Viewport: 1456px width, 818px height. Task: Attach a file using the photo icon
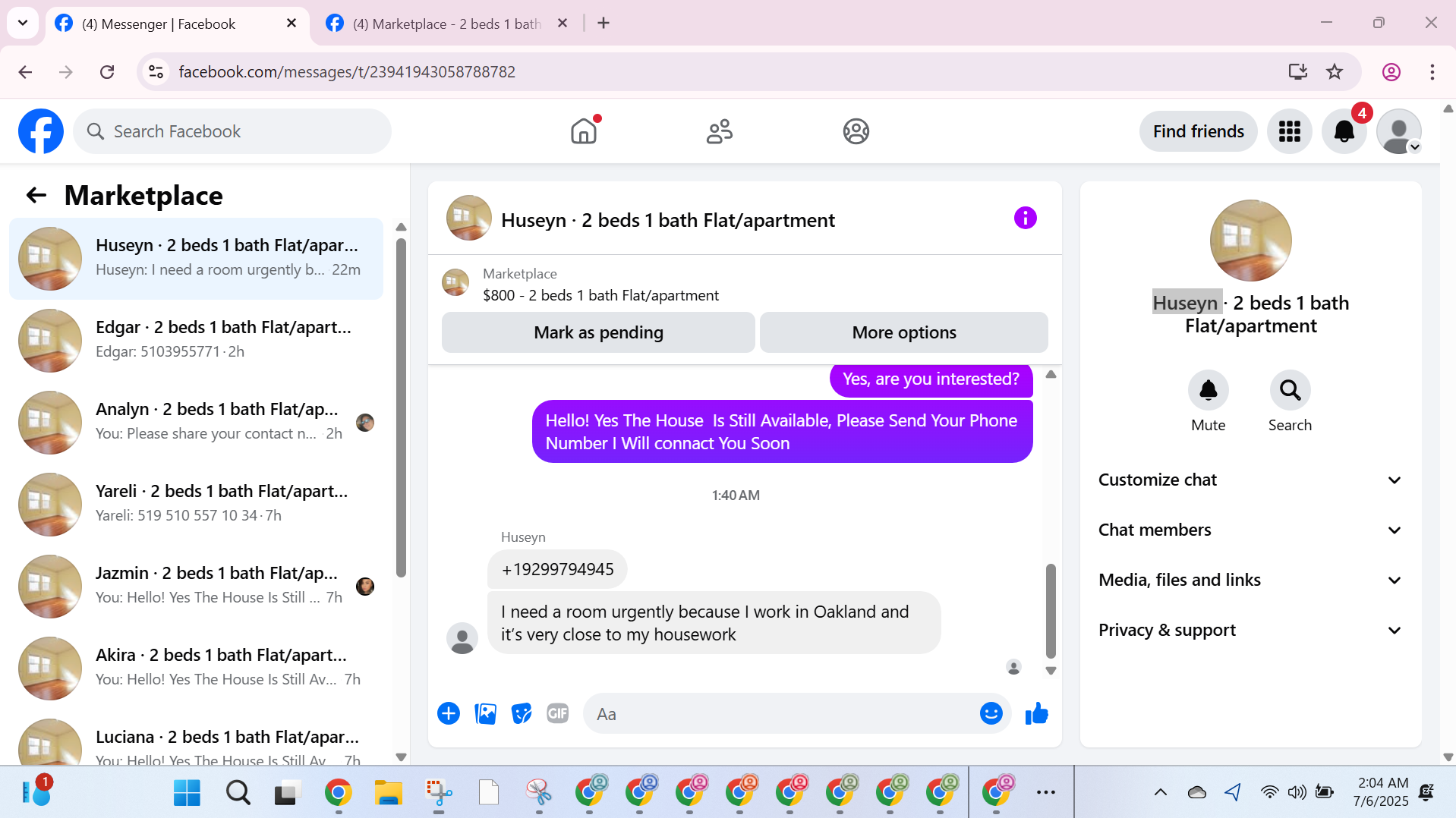(485, 713)
